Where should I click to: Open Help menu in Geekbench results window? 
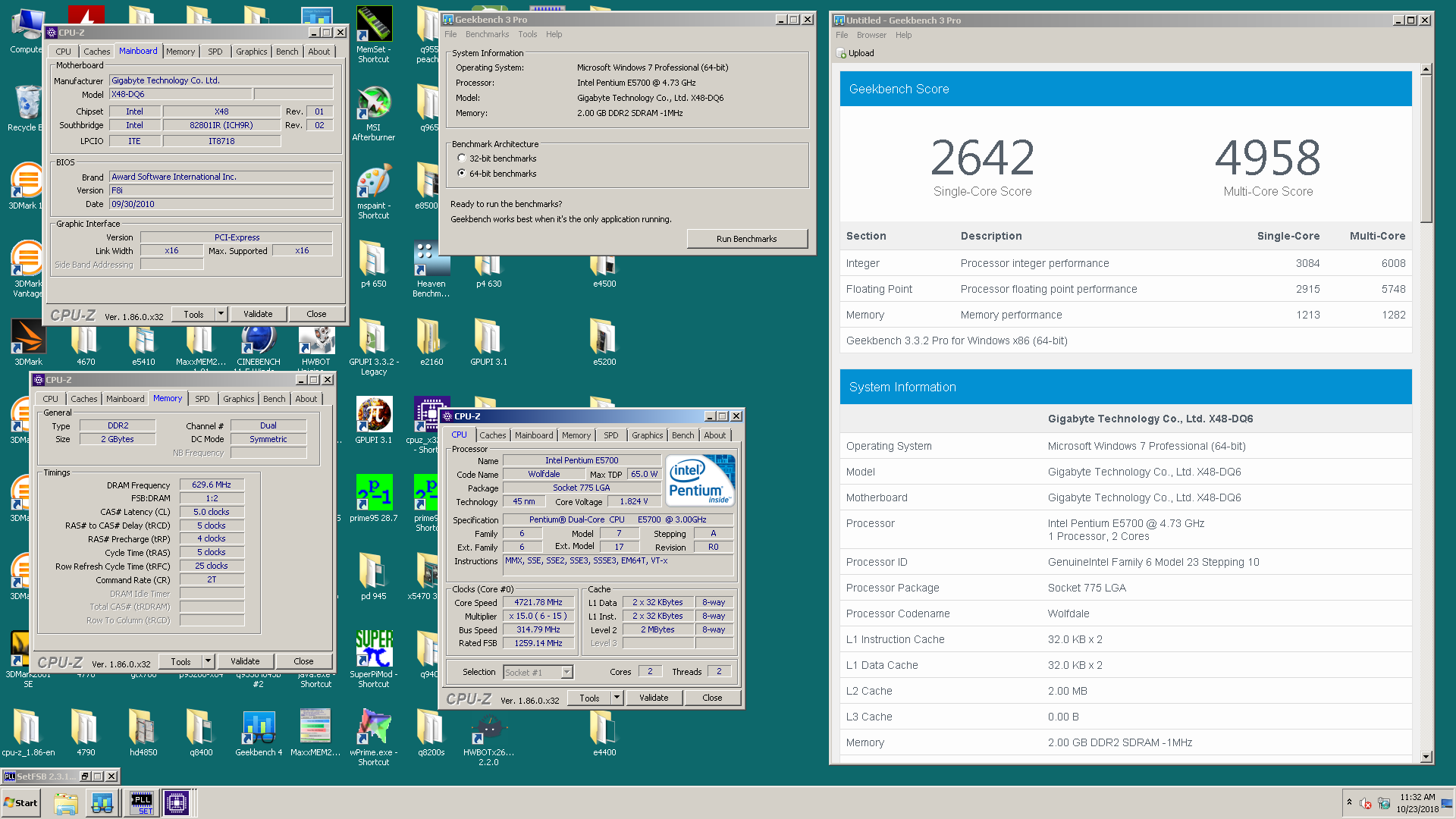(903, 35)
